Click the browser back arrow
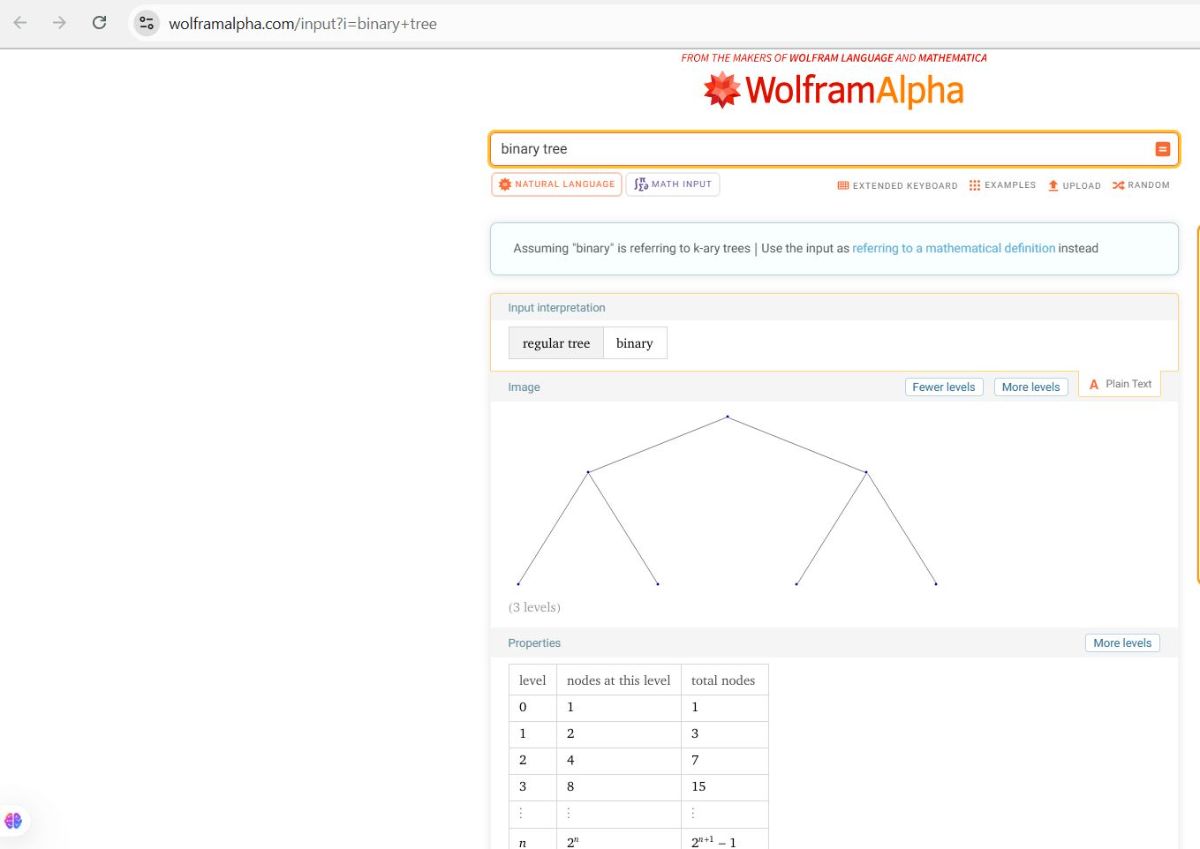 point(20,23)
